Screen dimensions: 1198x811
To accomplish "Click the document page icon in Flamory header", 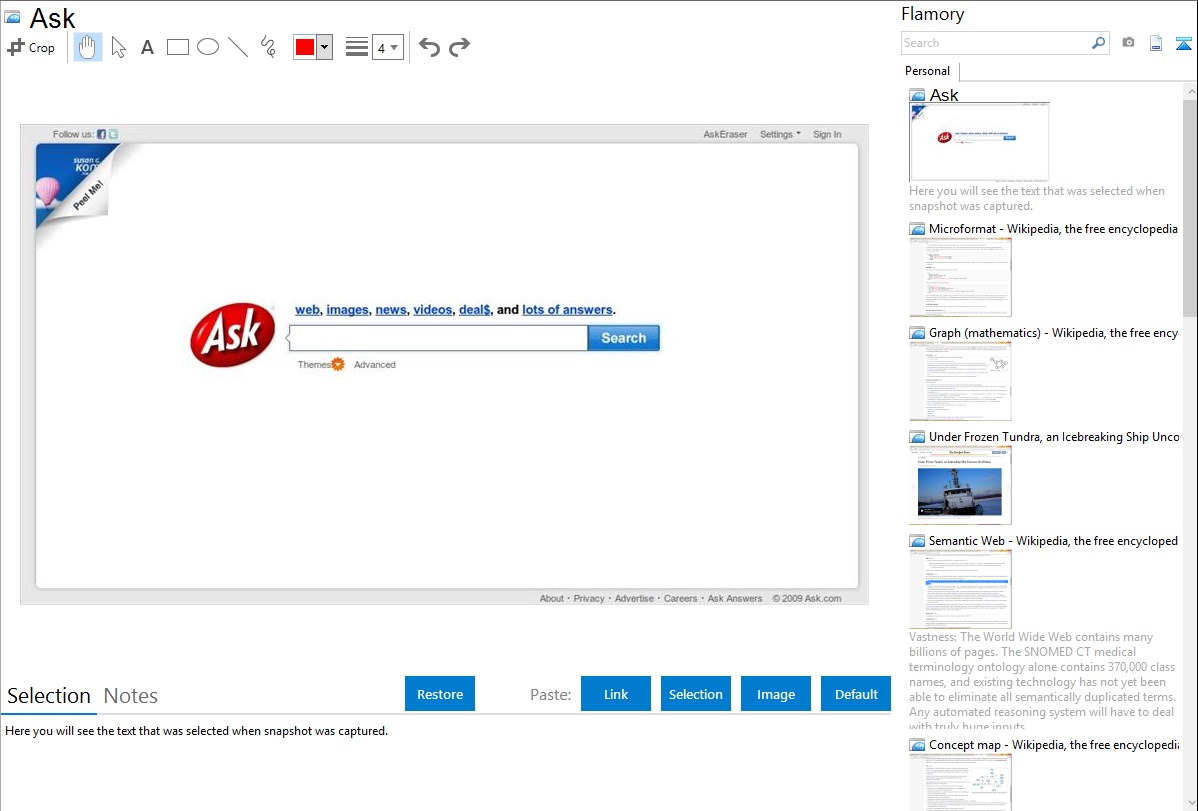I will click(x=1156, y=44).
